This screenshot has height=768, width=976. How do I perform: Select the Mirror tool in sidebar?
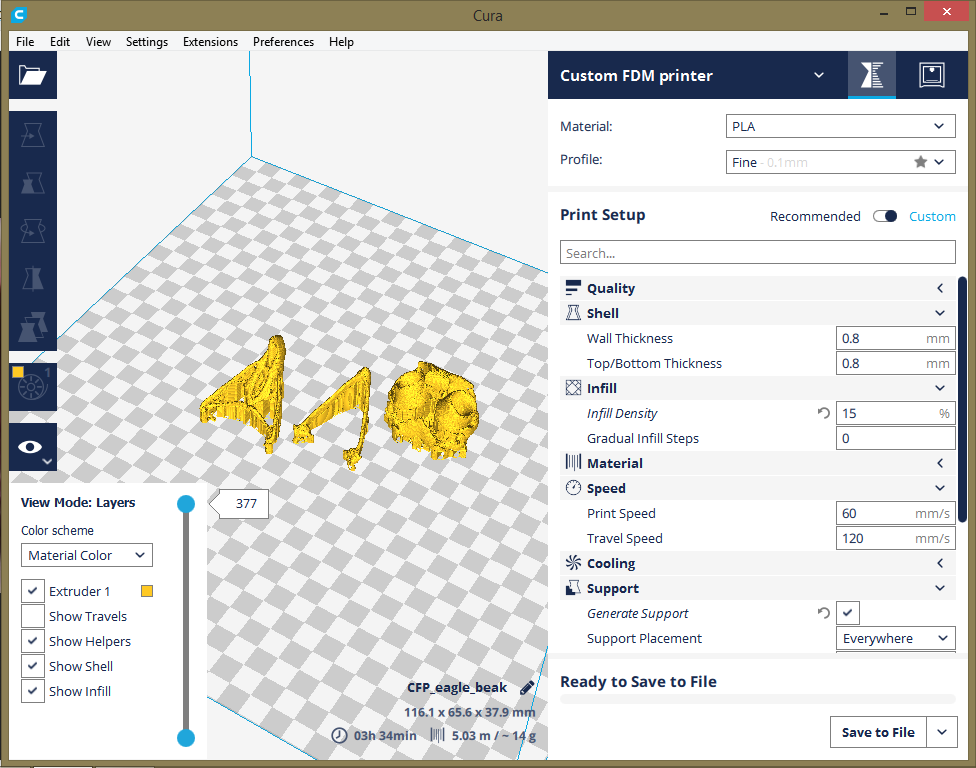tap(32, 279)
